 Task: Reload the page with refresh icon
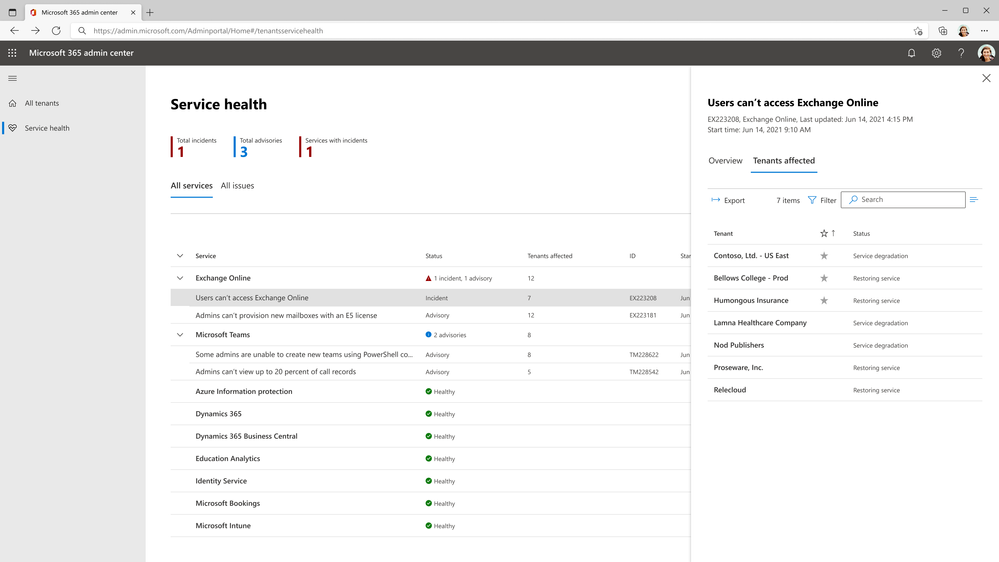(56, 31)
